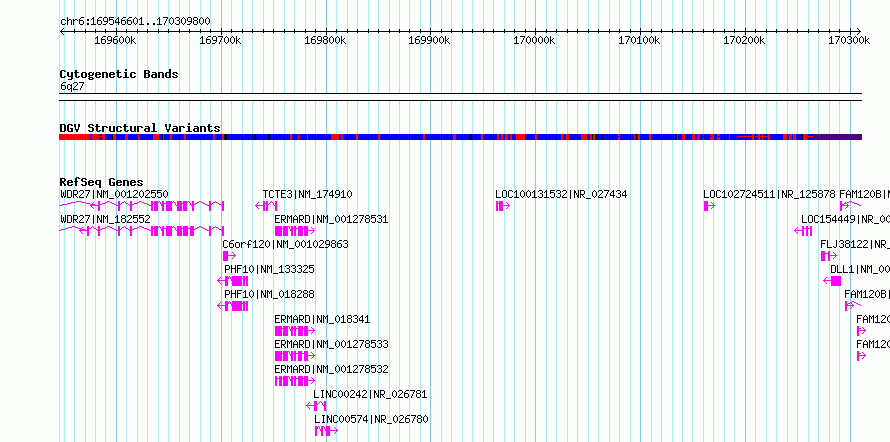The image size is (890, 442).
Task: Click the ERMARD NM_001278532 gene glyph
Action: coord(295,381)
